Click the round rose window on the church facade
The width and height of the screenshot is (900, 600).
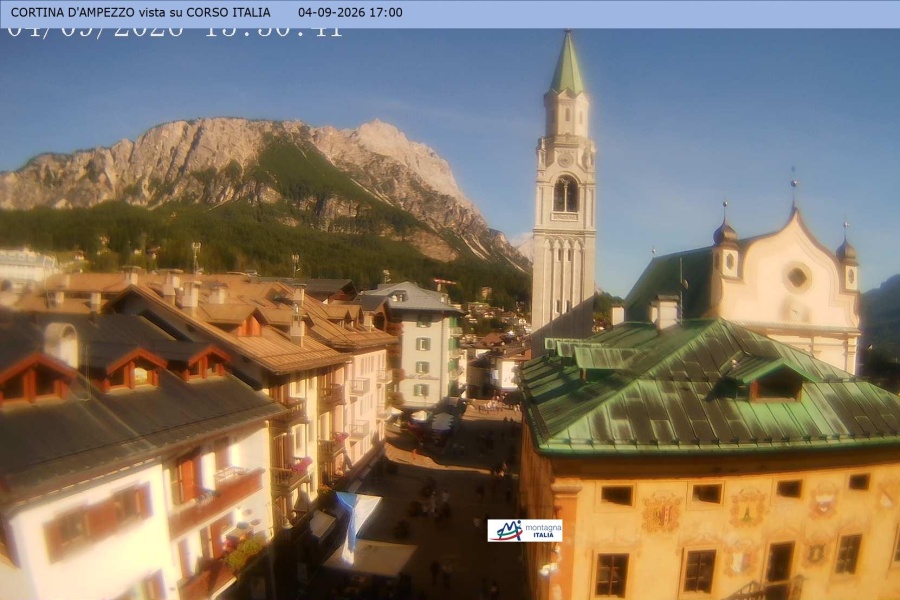797,278
